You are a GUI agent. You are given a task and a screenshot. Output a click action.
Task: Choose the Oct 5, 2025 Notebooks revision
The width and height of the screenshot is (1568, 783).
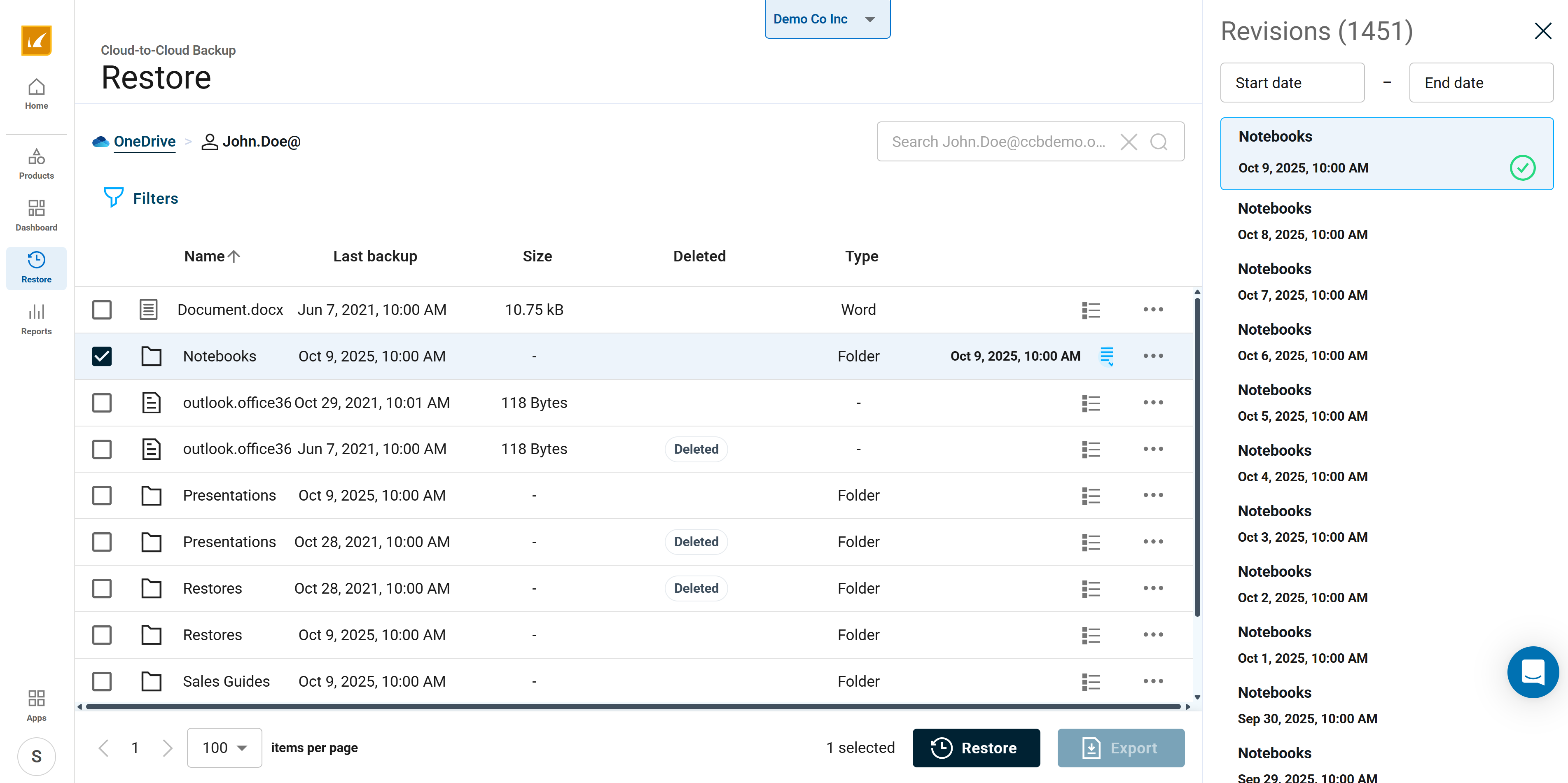[x=1302, y=403]
